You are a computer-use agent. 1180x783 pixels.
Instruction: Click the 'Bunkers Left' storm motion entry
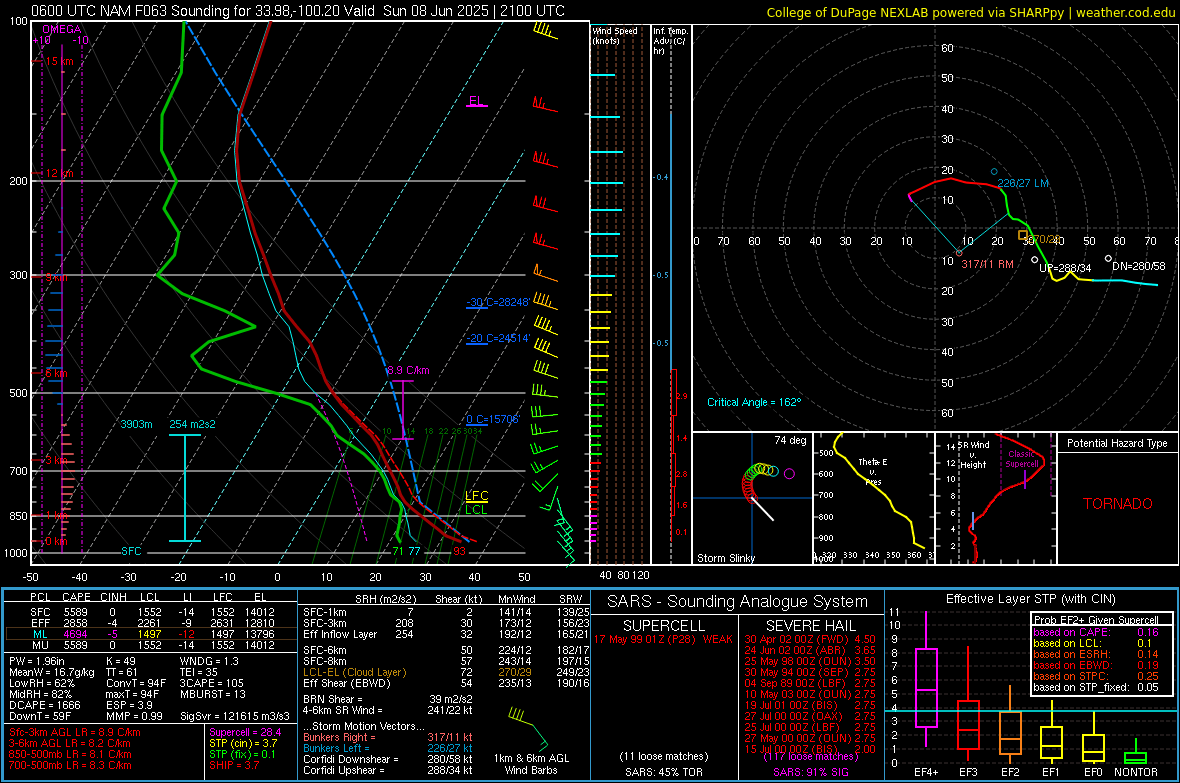coord(388,748)
